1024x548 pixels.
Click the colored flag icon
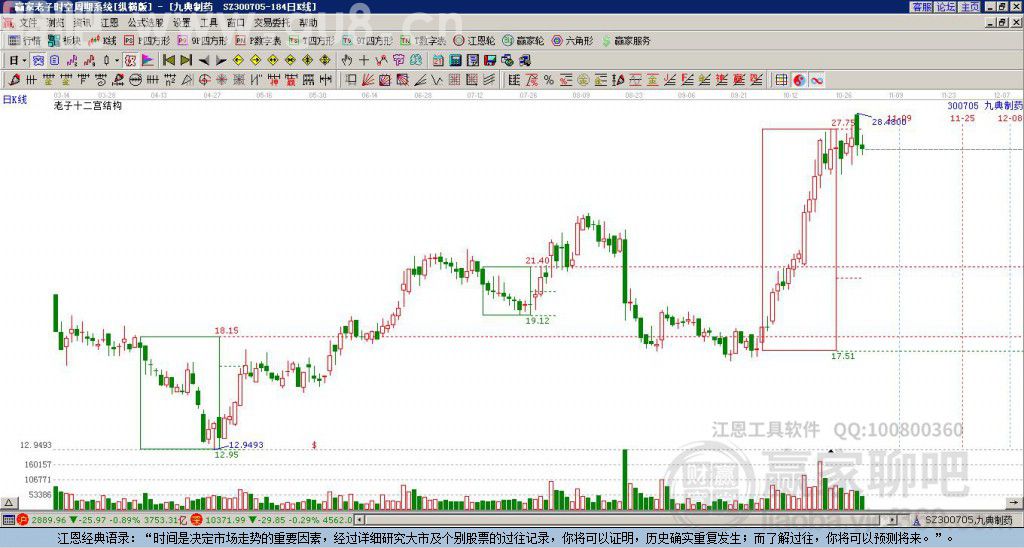[148, 61]
